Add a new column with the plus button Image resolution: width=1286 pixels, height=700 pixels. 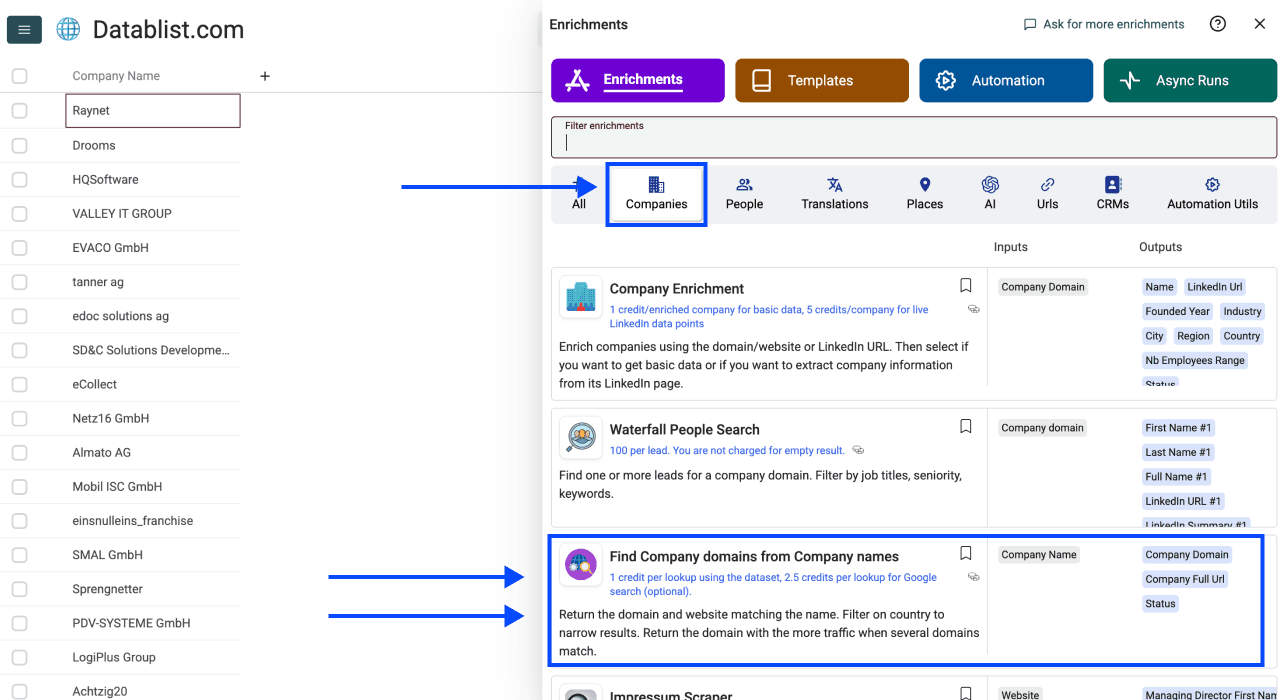point(264,75)
